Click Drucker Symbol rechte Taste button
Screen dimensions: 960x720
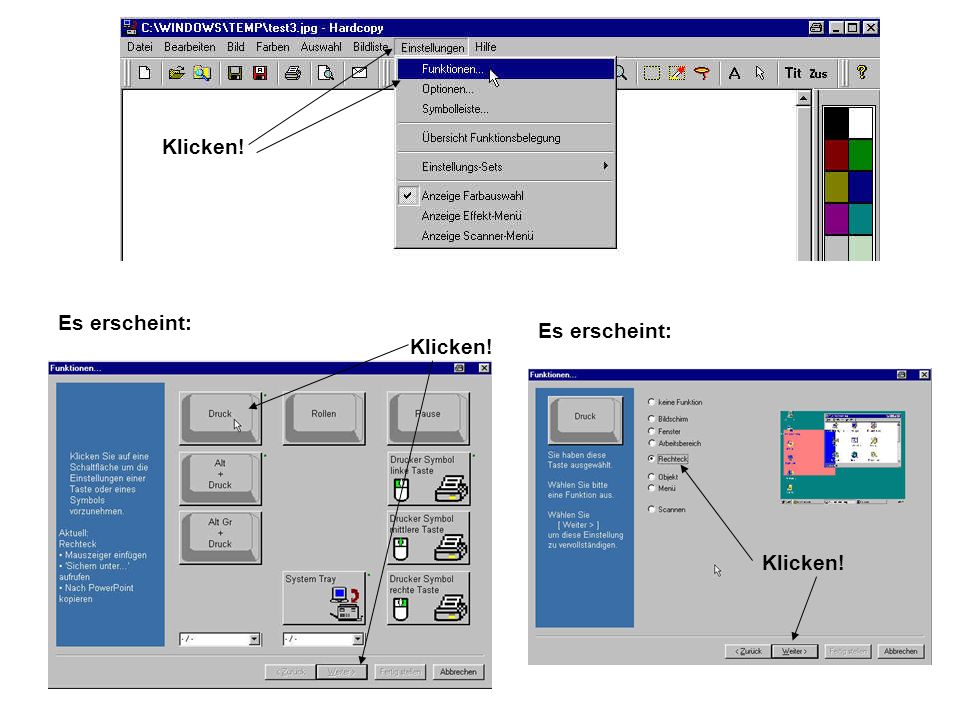(x=428, y=598)
